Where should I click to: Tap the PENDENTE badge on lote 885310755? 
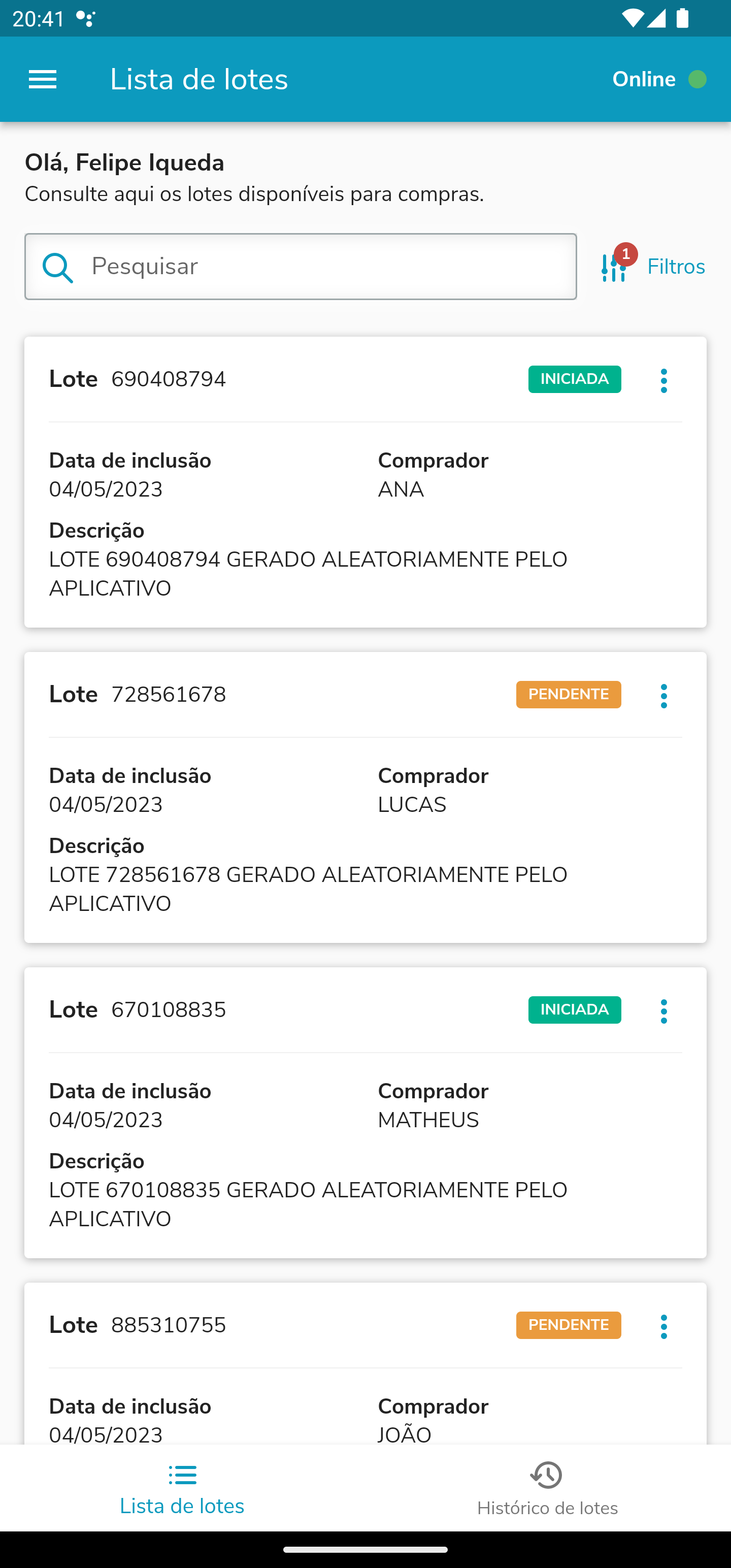click(x=568, y=1325)
